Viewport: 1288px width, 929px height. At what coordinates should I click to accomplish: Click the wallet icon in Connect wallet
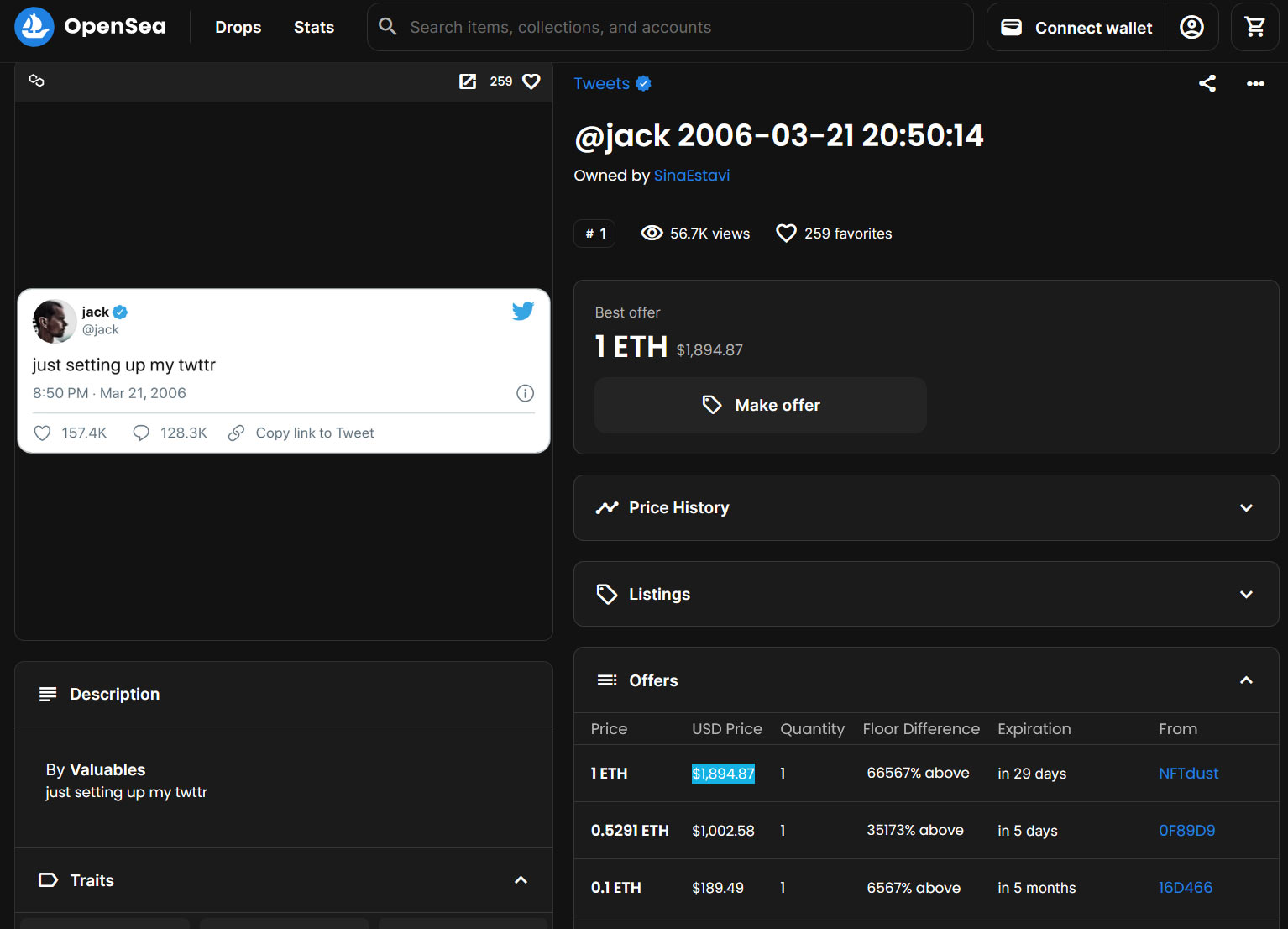[1011, 28]
